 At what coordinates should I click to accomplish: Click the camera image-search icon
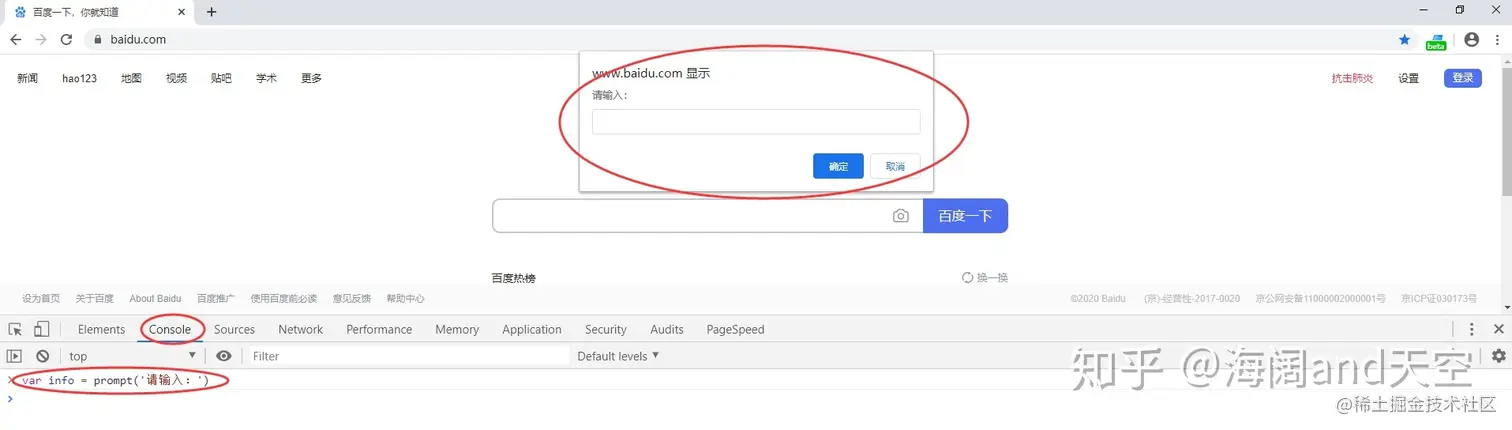[x=901, y=216]
